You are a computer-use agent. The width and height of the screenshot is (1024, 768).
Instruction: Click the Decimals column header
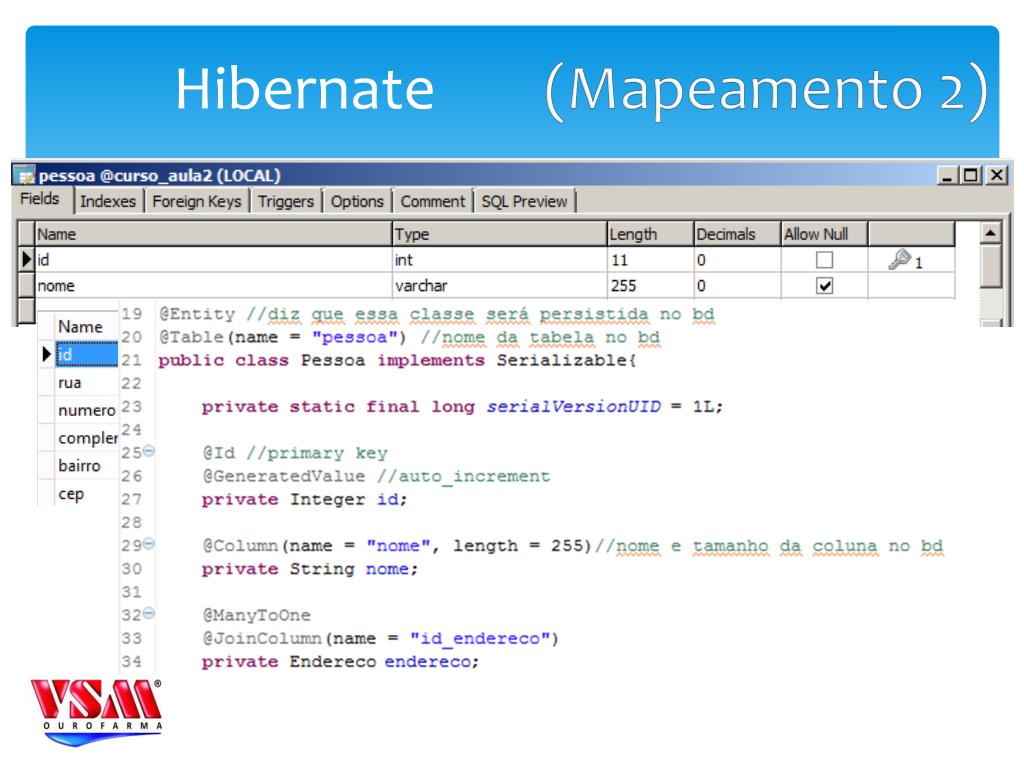(737, 234)
